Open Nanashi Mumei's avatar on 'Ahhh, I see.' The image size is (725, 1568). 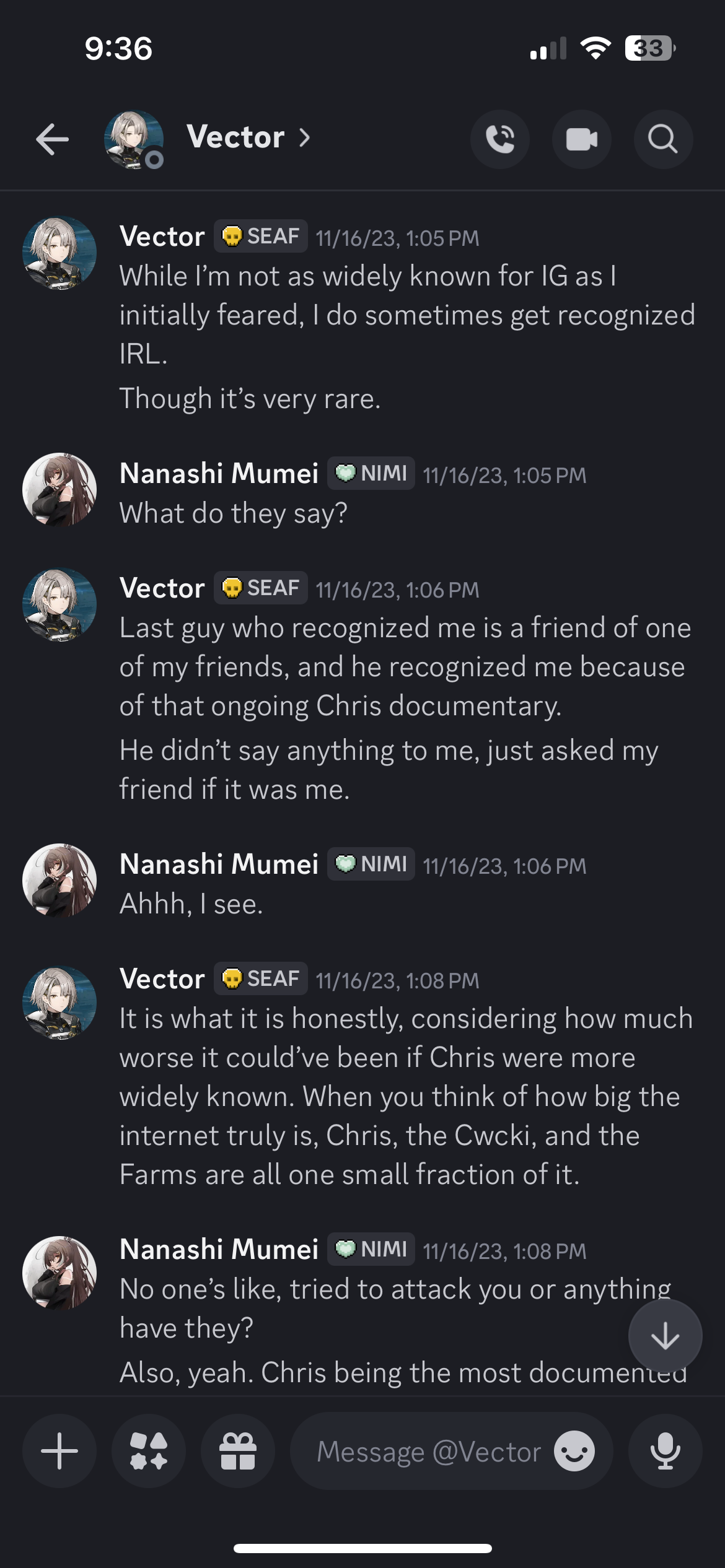[59, 880]
